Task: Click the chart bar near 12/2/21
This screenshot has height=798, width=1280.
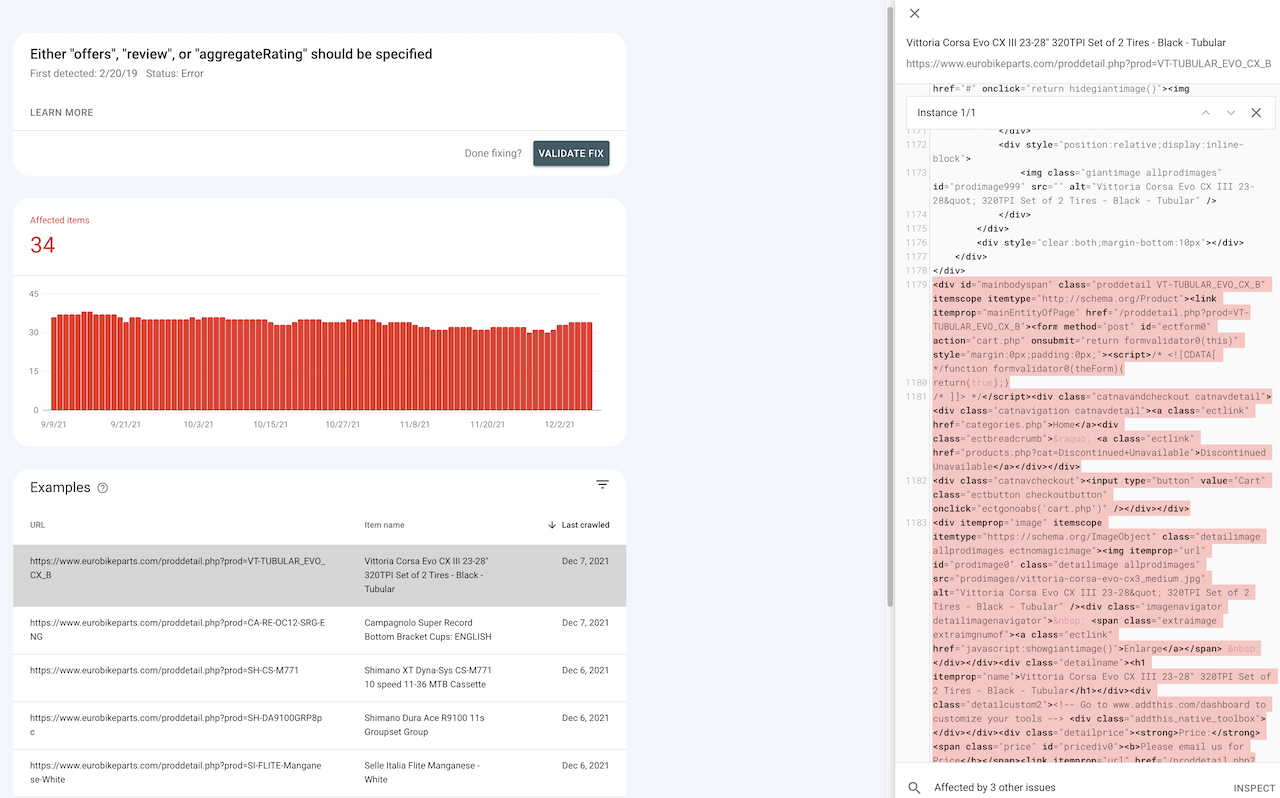Action: click(x=558, y=369)
